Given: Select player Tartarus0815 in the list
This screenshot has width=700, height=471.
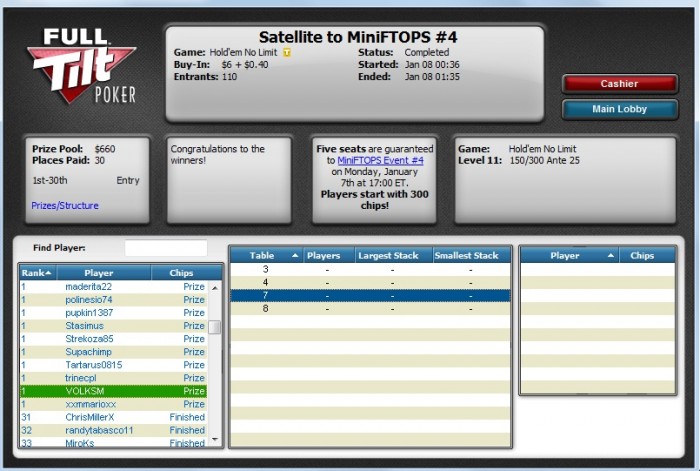Looking at the screenshot, I should pos(113,365).
